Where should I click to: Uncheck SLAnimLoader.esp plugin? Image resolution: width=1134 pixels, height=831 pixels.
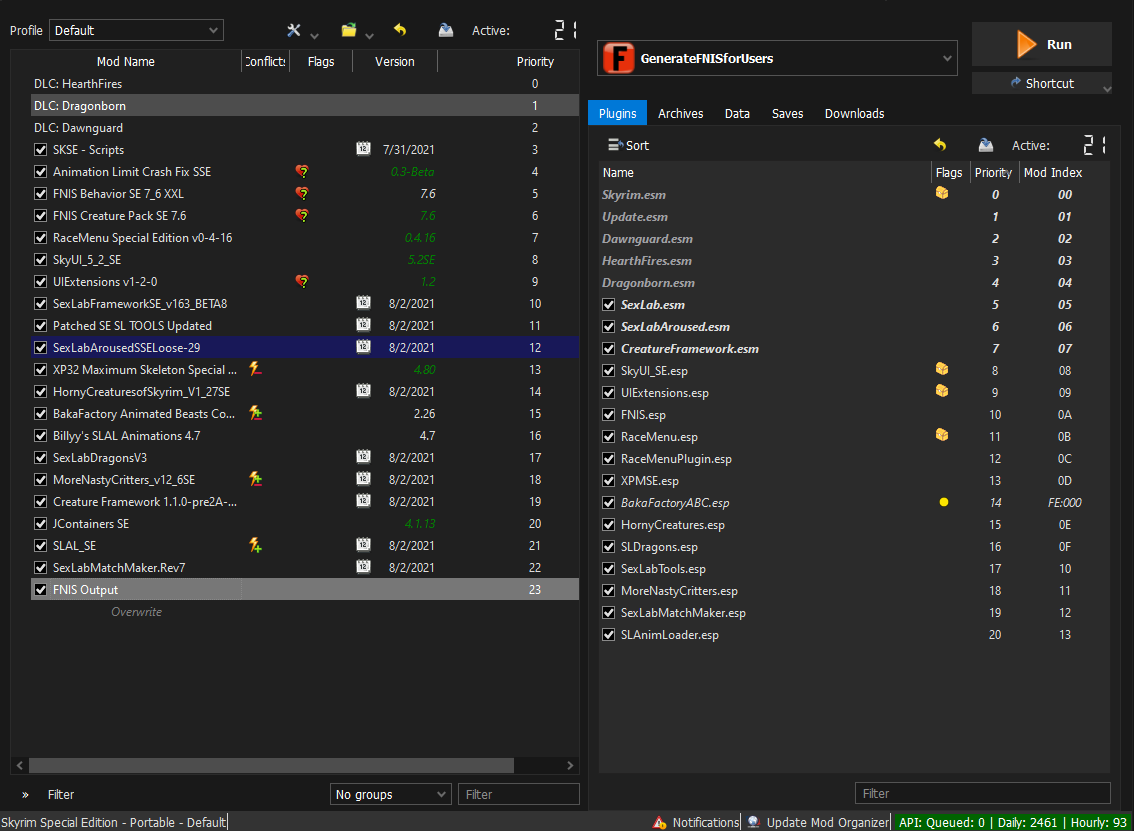pos(609,635)
